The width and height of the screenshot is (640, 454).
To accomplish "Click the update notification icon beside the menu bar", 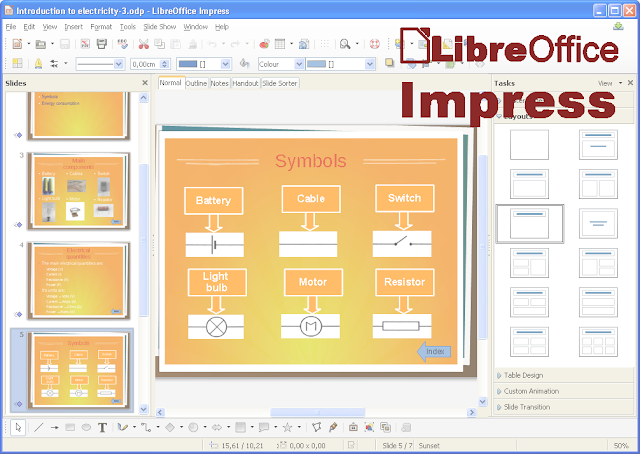I will pos(618,27).
